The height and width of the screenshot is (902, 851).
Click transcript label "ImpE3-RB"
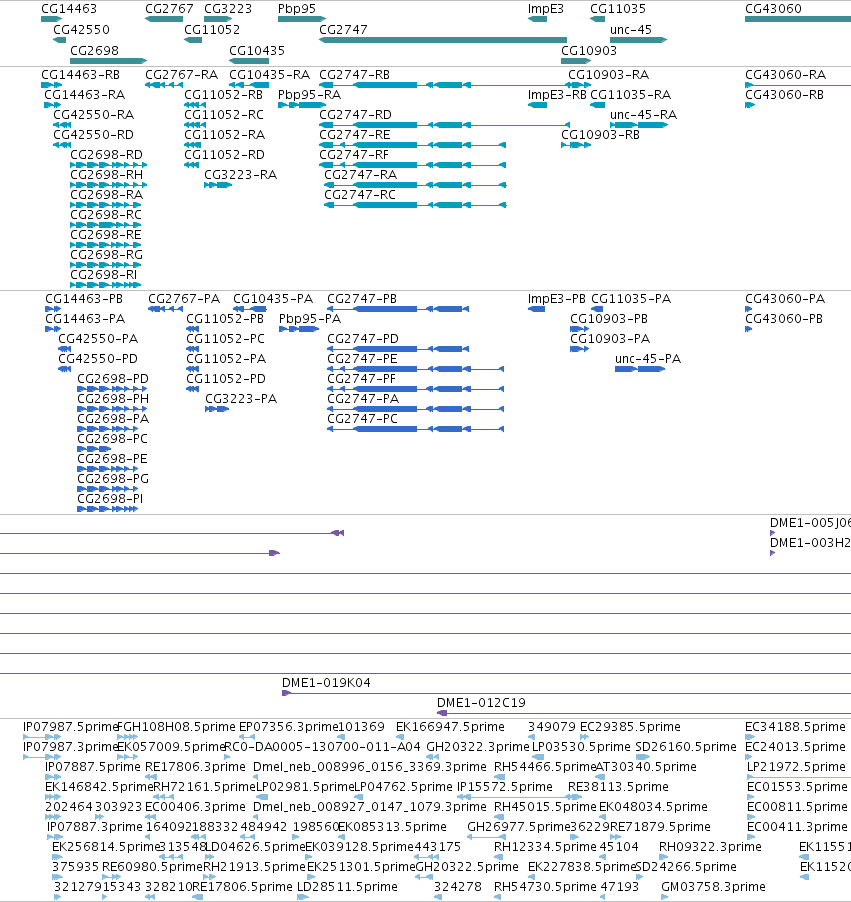click(x=557, y=94)
